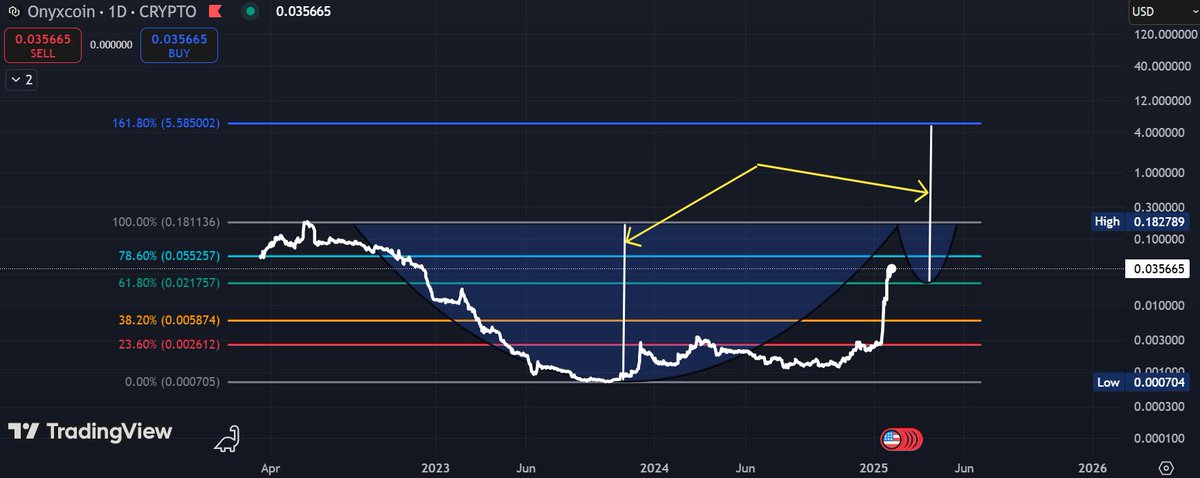Screen dimensions: 1200x478
Task: Click the dinosaur icon near bottom axis
Action: pyautogui.click(x=229, y=440)
